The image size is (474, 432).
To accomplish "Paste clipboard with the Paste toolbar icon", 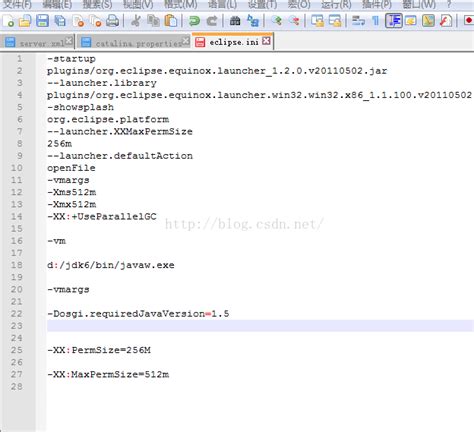I will coord(171,21).
